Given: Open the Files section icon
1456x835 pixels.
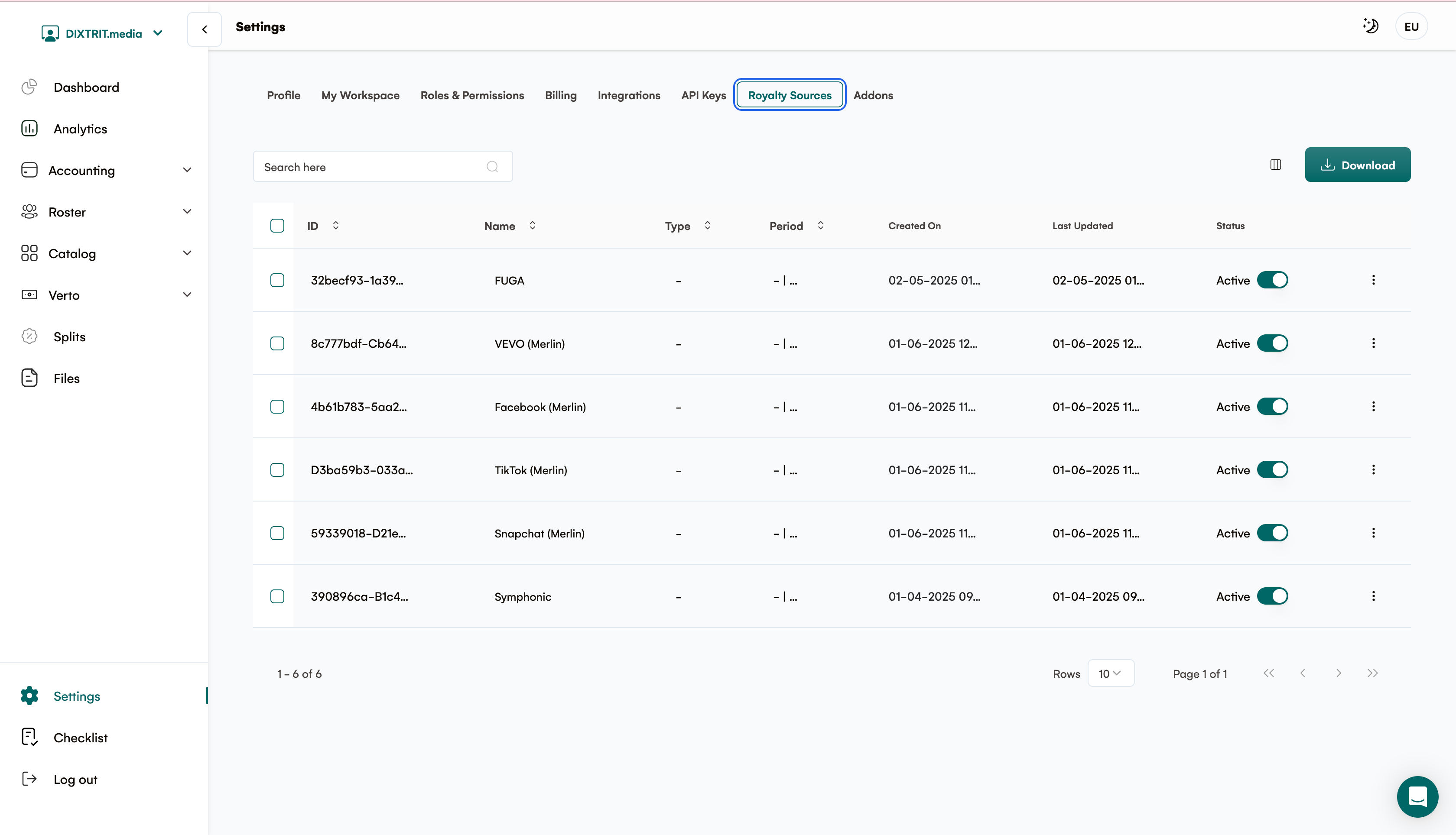Looking at the screenshot, I should 29,378.
